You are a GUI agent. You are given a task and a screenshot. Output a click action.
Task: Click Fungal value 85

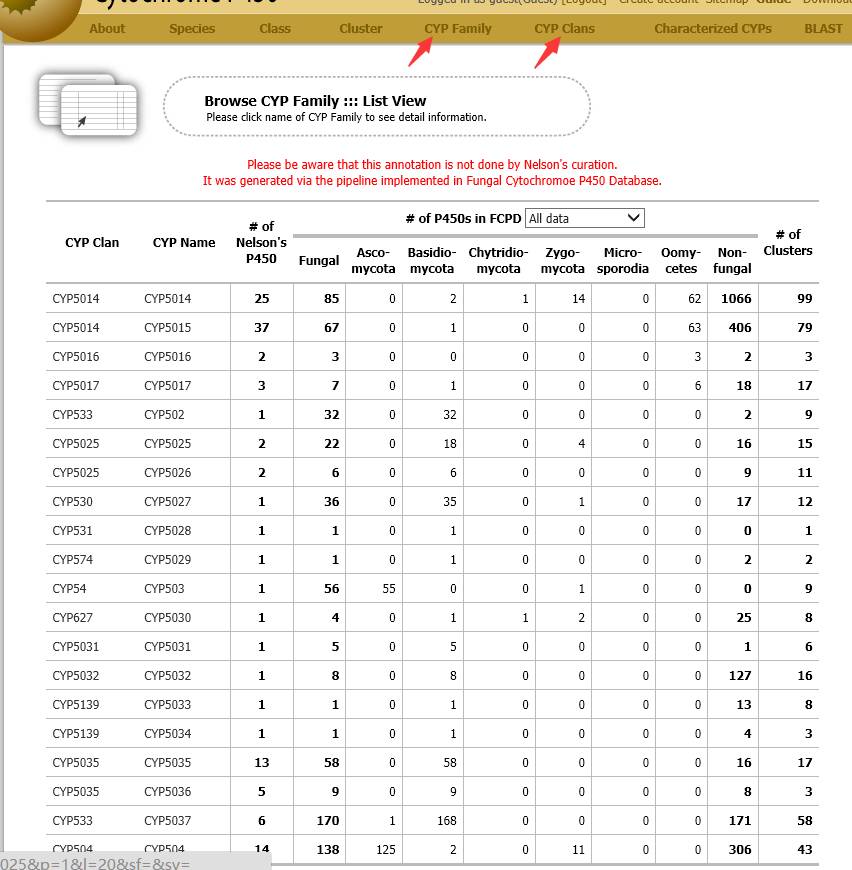click(332, 299)
